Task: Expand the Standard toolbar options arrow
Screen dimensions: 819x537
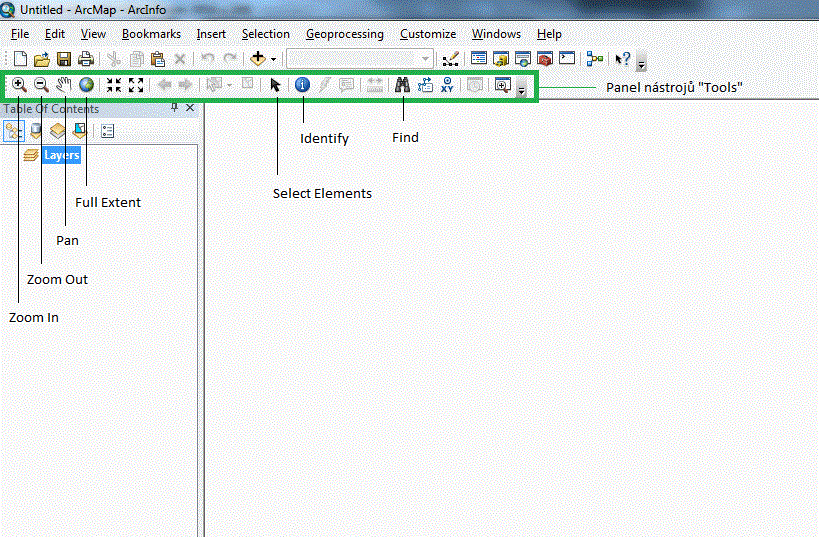Action: click(x=641, y=64)
